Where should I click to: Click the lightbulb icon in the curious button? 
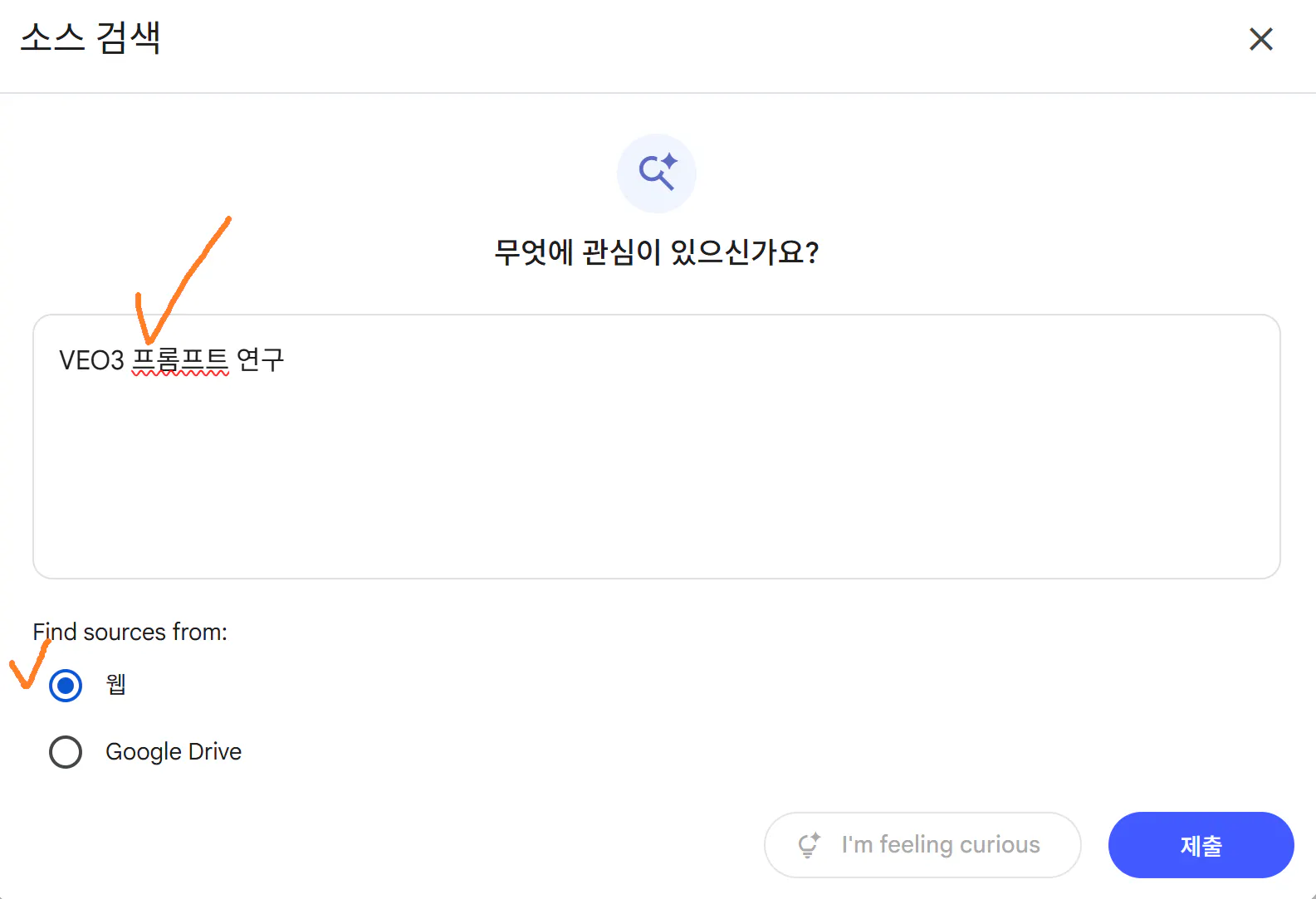pyautogui.click(x=809, y=845)
